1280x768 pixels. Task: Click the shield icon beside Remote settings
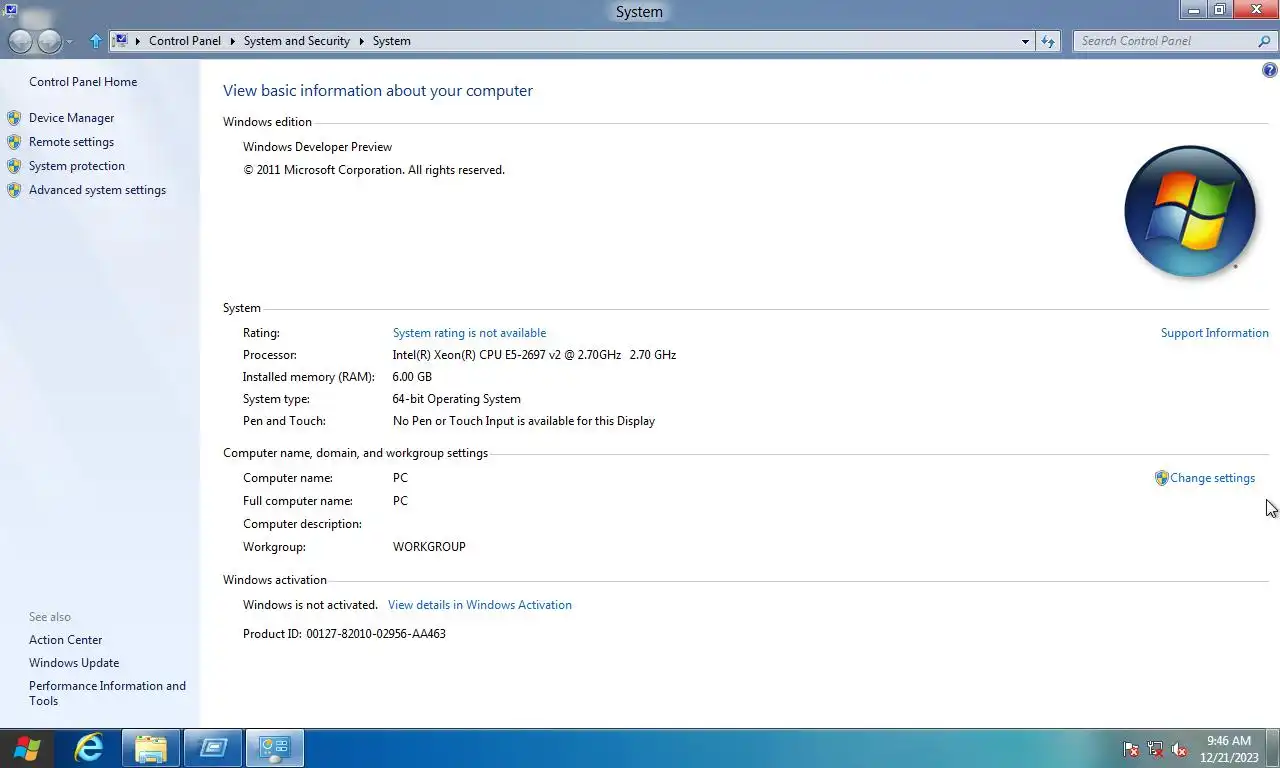click(x=14, y=142)
